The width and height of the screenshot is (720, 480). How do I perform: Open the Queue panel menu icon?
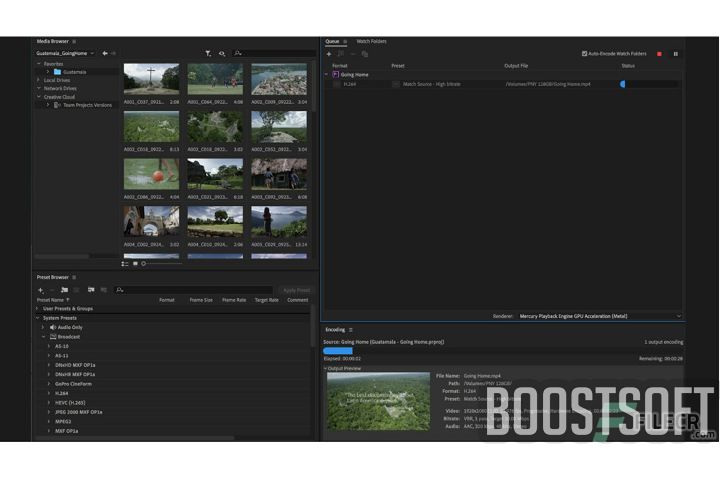pyautogui.click(x=345, y=41)
